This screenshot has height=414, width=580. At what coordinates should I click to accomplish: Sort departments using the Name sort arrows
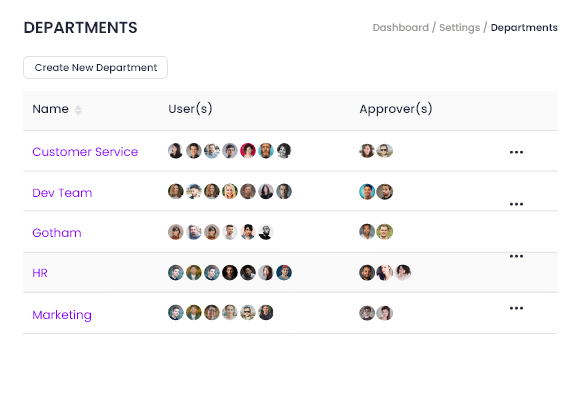(x=78, y=110)
